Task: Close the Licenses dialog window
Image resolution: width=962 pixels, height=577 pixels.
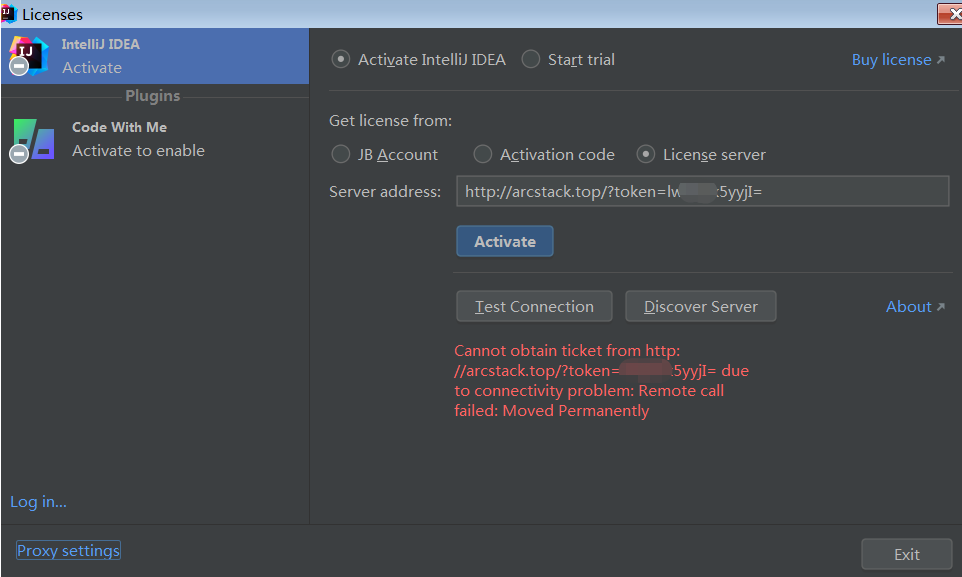Action: pyautogui.click(x=950, y=14)
